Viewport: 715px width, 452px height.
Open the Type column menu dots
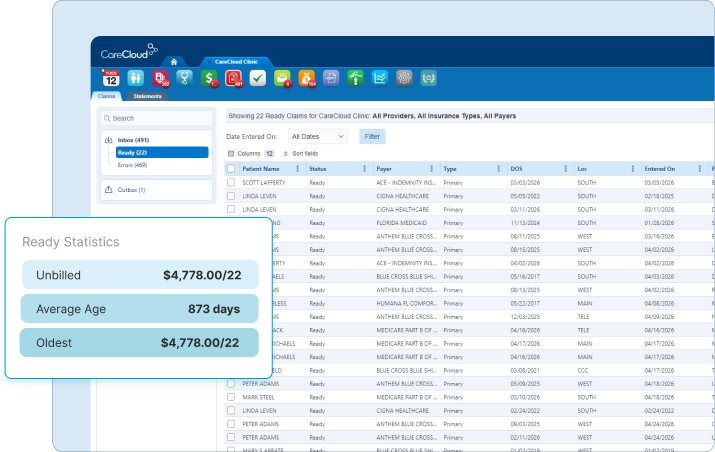[498, 169]
